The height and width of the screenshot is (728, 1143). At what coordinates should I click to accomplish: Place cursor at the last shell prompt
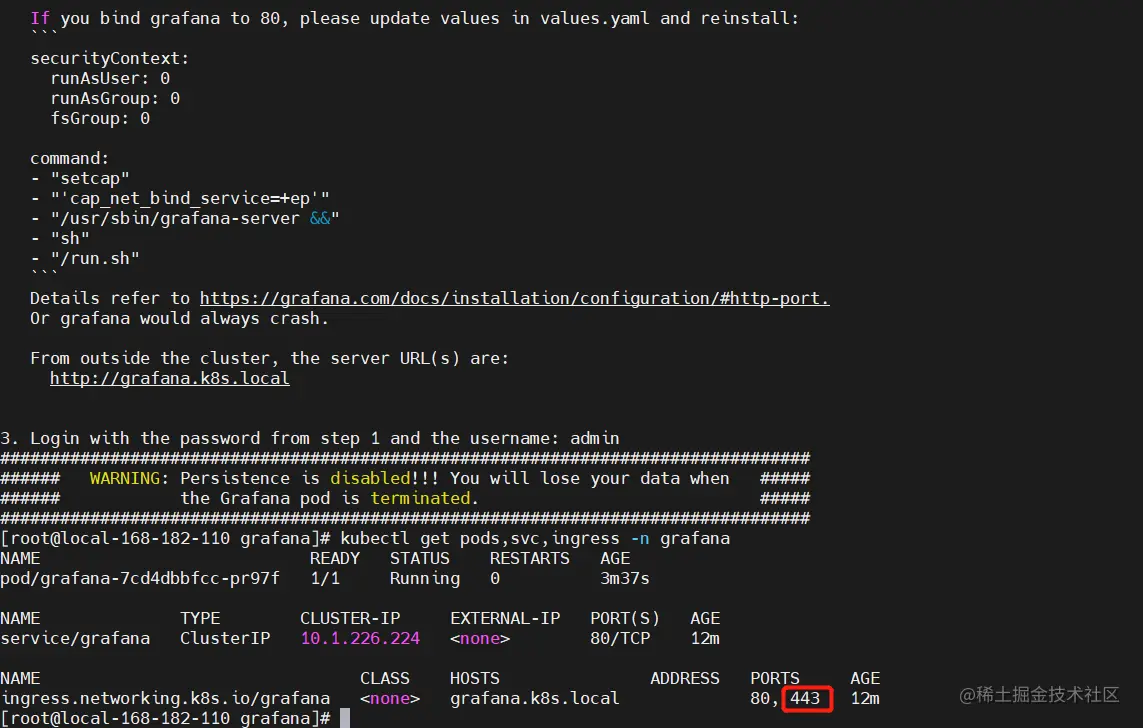coord(345,719)
